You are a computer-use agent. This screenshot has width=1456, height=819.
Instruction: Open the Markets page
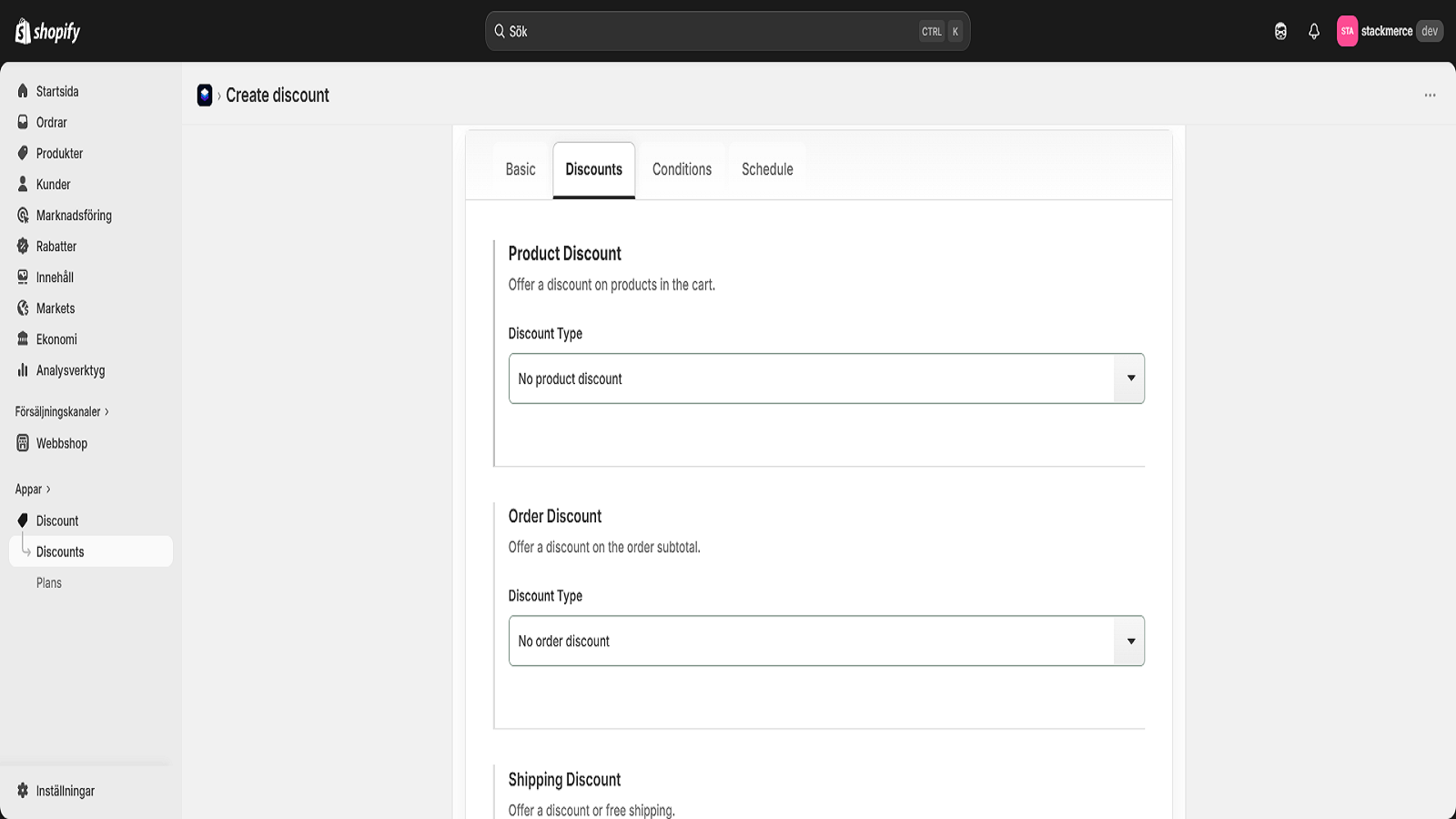[x=56, y=308]
